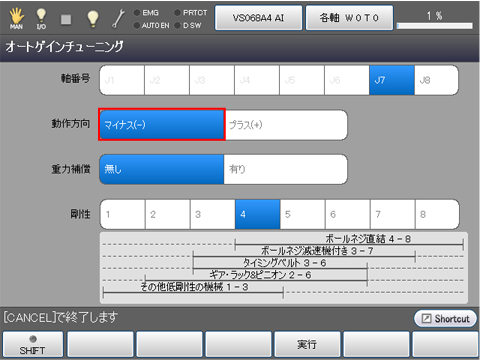Set gravity compensation to 無し
The height and width of the screenshot is (360, 480).
162,169
